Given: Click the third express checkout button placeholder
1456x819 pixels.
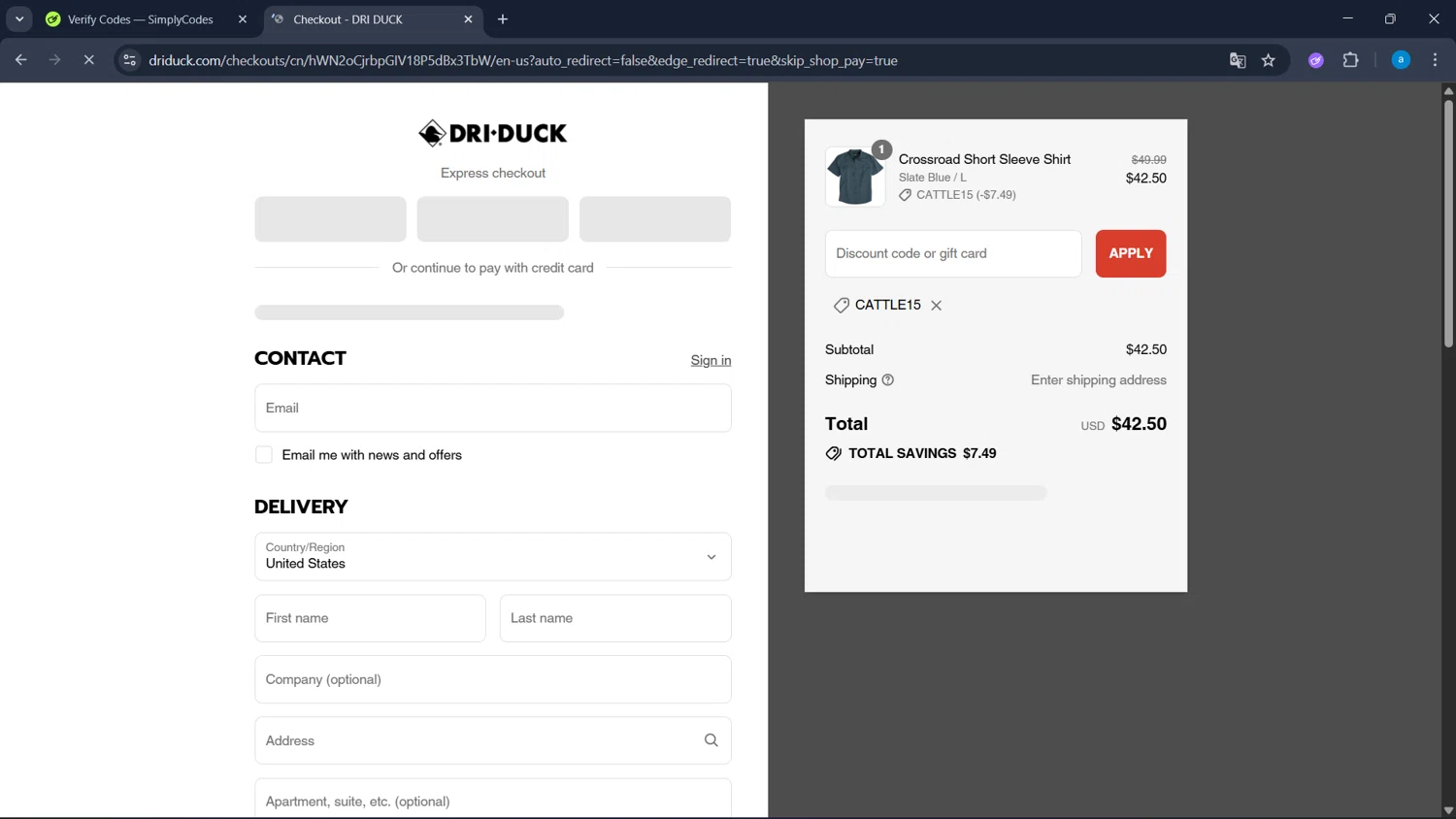Looking at the screenshot, I should pos(655,219).
